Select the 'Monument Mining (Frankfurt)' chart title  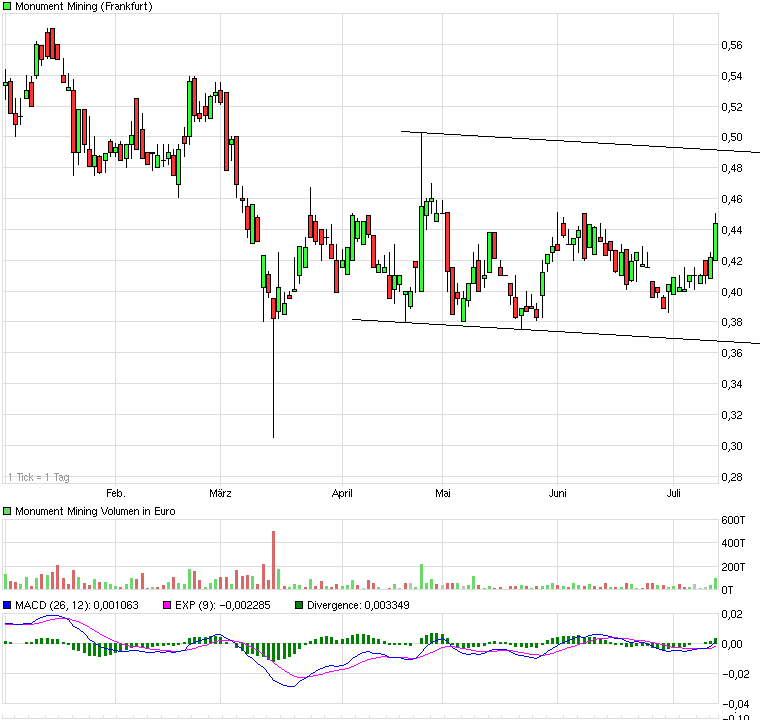tap(84, 6)
